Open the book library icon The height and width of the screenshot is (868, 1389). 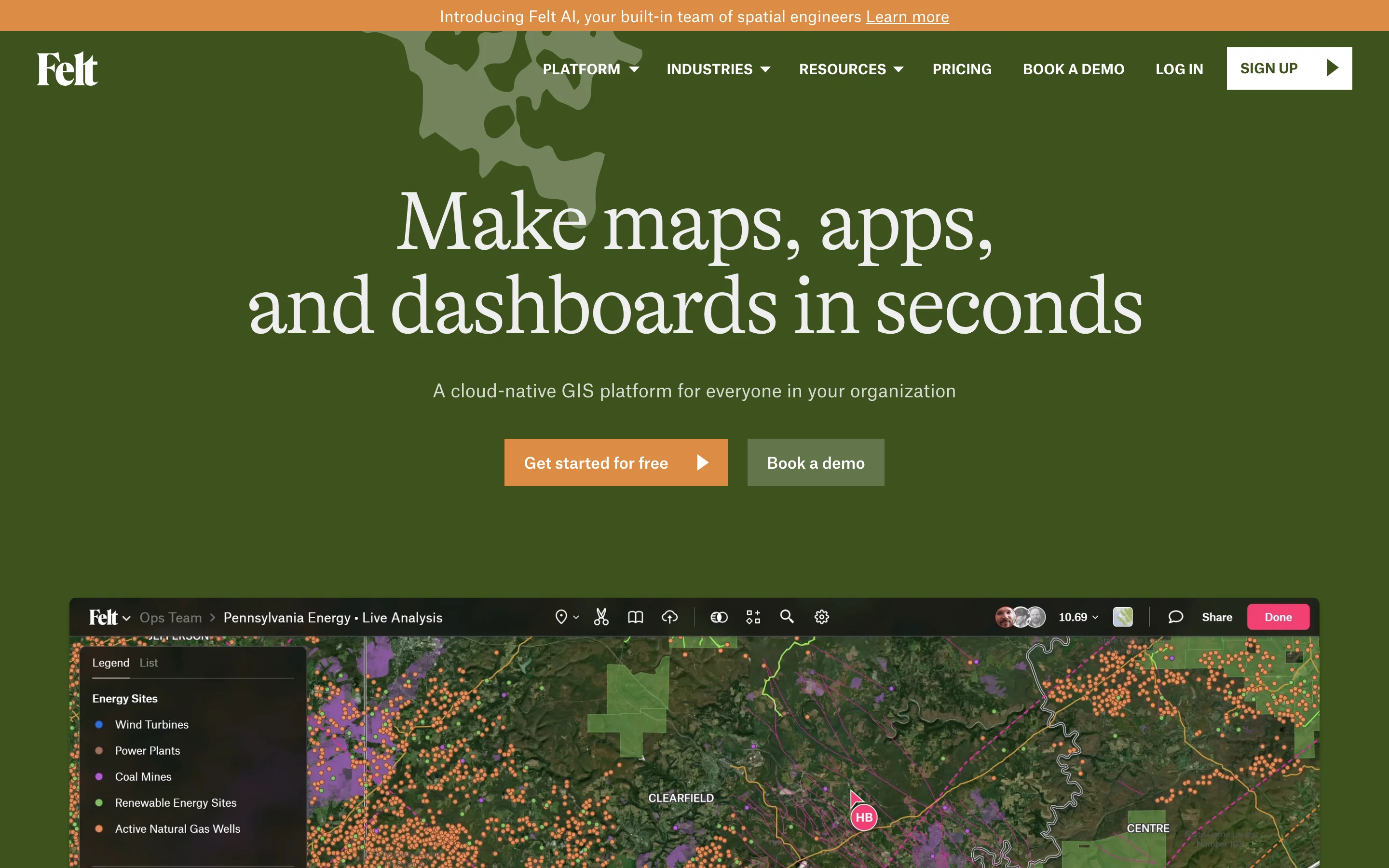tap(635, 617)
